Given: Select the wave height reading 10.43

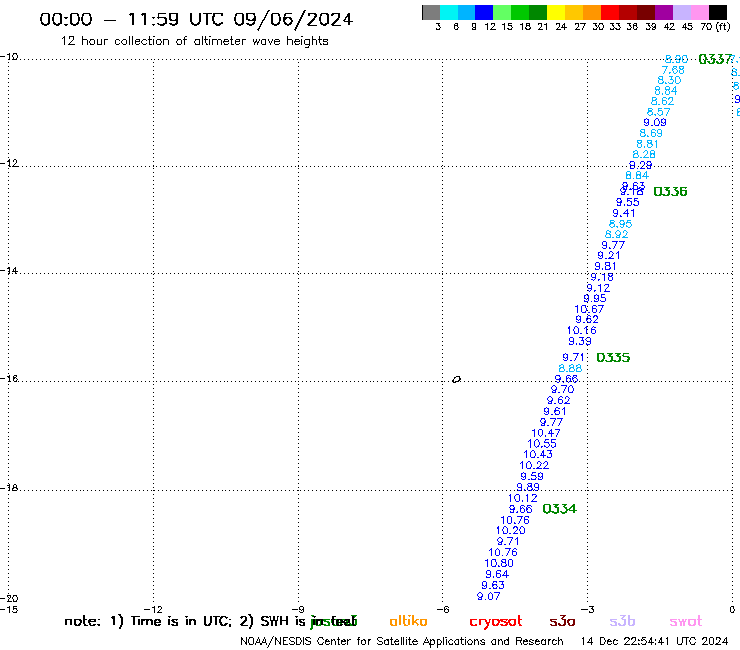Looking at the screenshot, I should (538, 454).
